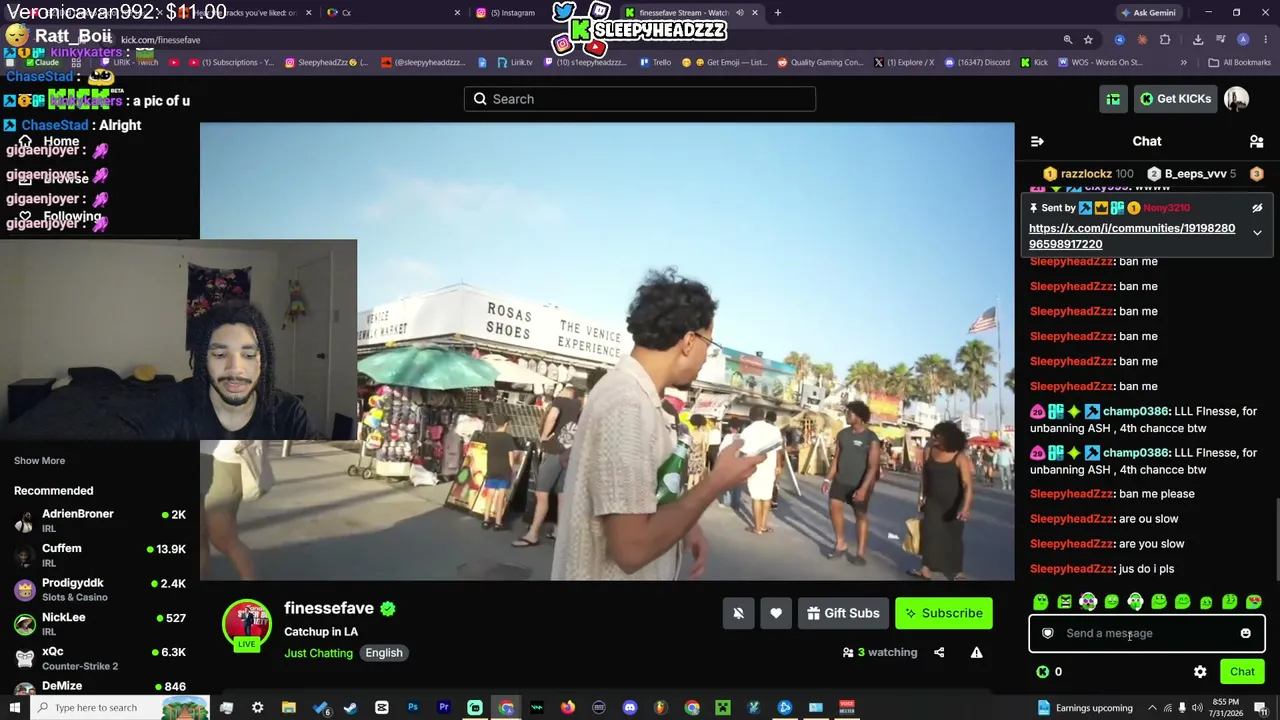Open the chat users list icon

point(1257,141)
